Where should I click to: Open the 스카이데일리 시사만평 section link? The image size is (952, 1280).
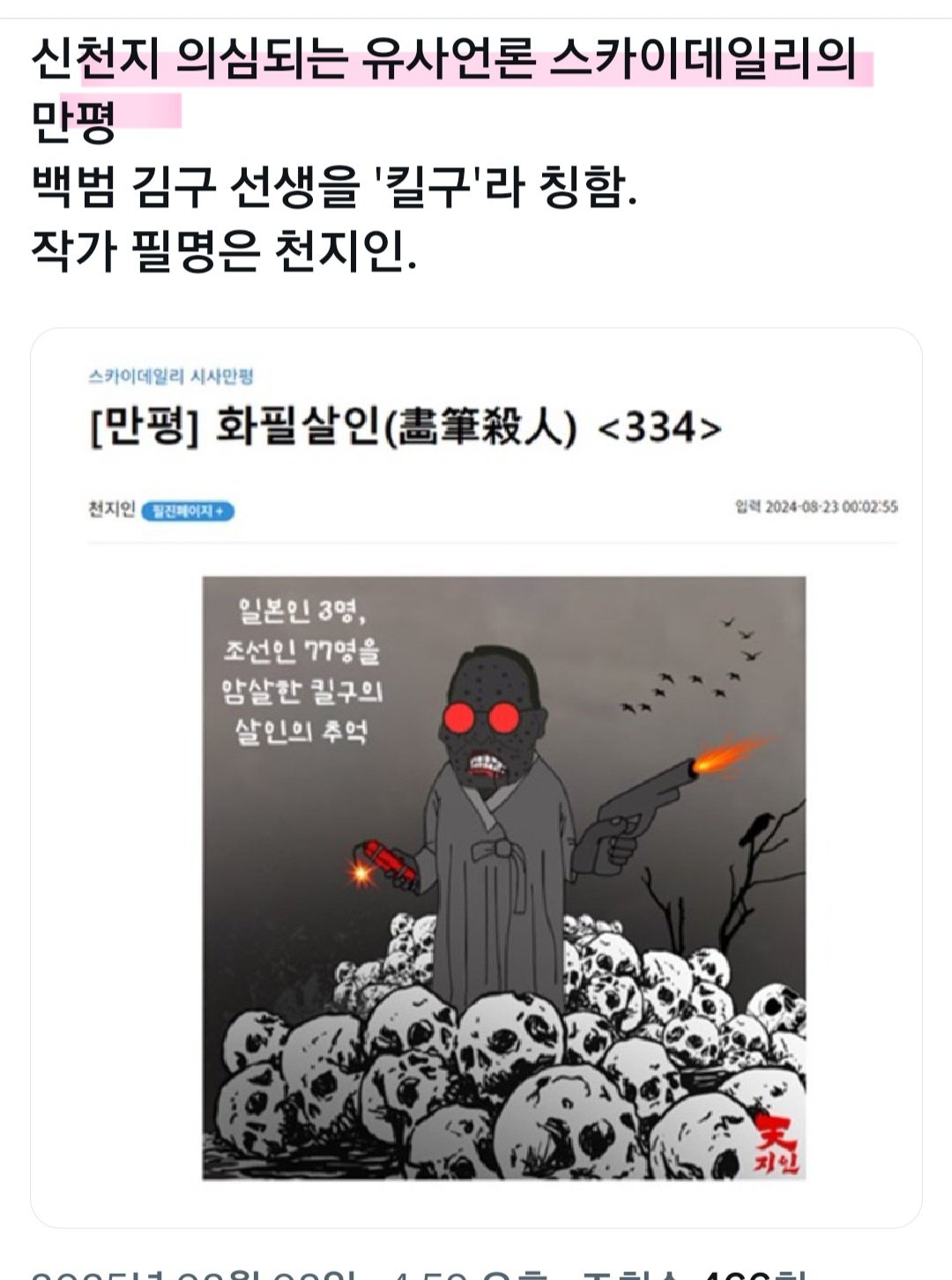[x=171, y=376]
